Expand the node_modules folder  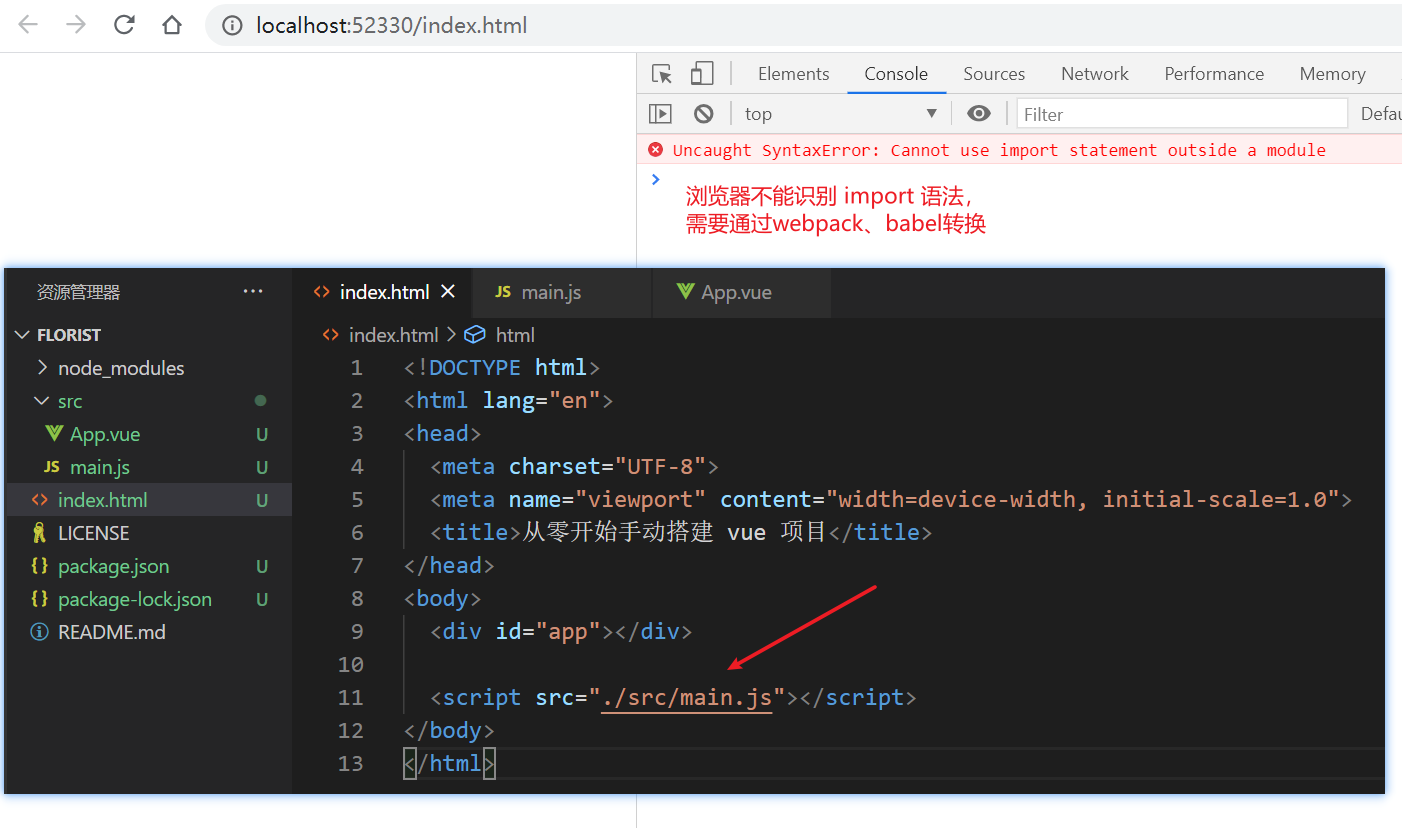[42, 368]
